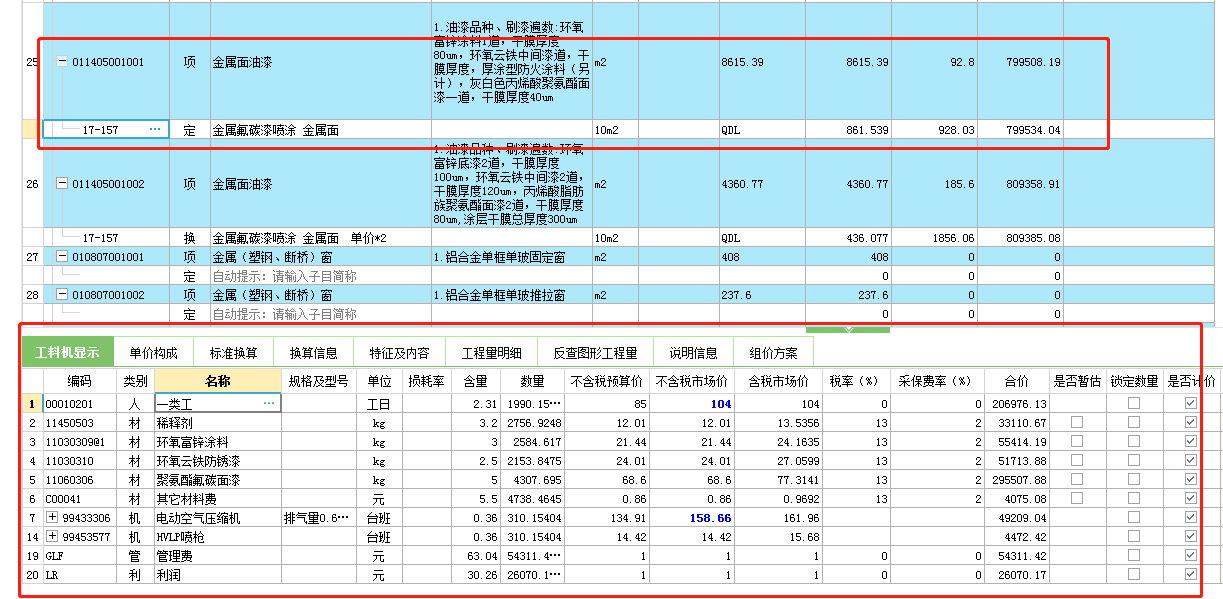The height and width of the screenshot is (599, 1223).
Task: Expand the 99433306 电动空气压缩机 row
Action: (53, 518)
